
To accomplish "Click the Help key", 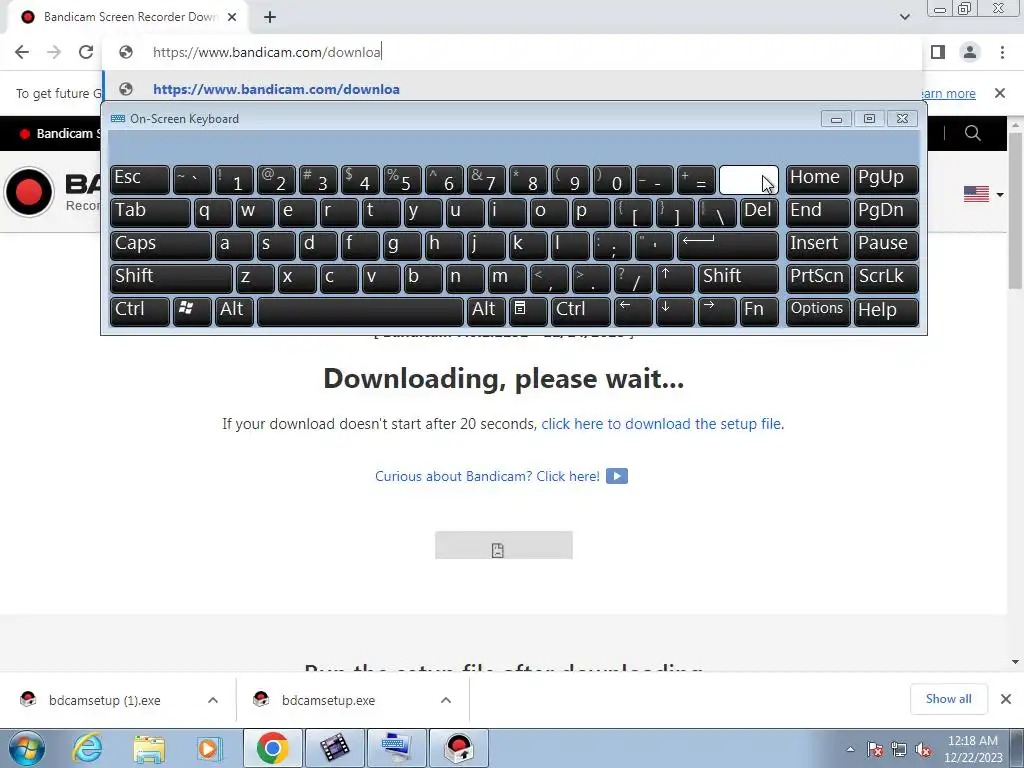I will pos(886,312).
